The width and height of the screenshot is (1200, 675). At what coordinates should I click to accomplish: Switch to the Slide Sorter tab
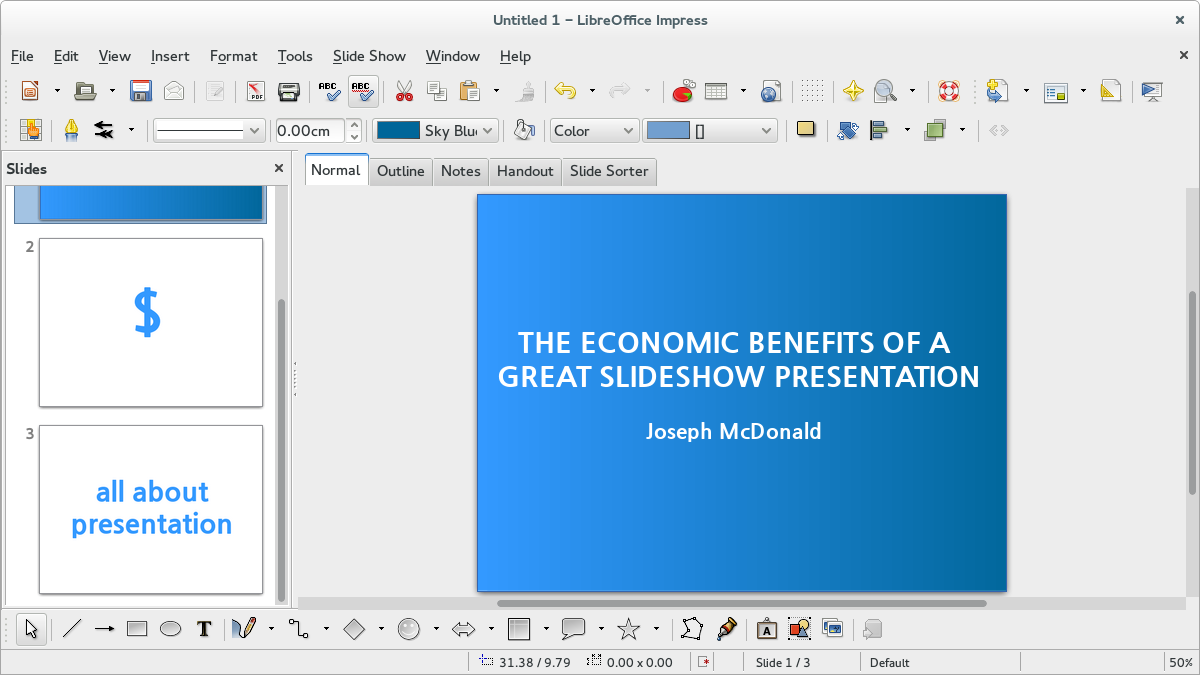(609, 171)
